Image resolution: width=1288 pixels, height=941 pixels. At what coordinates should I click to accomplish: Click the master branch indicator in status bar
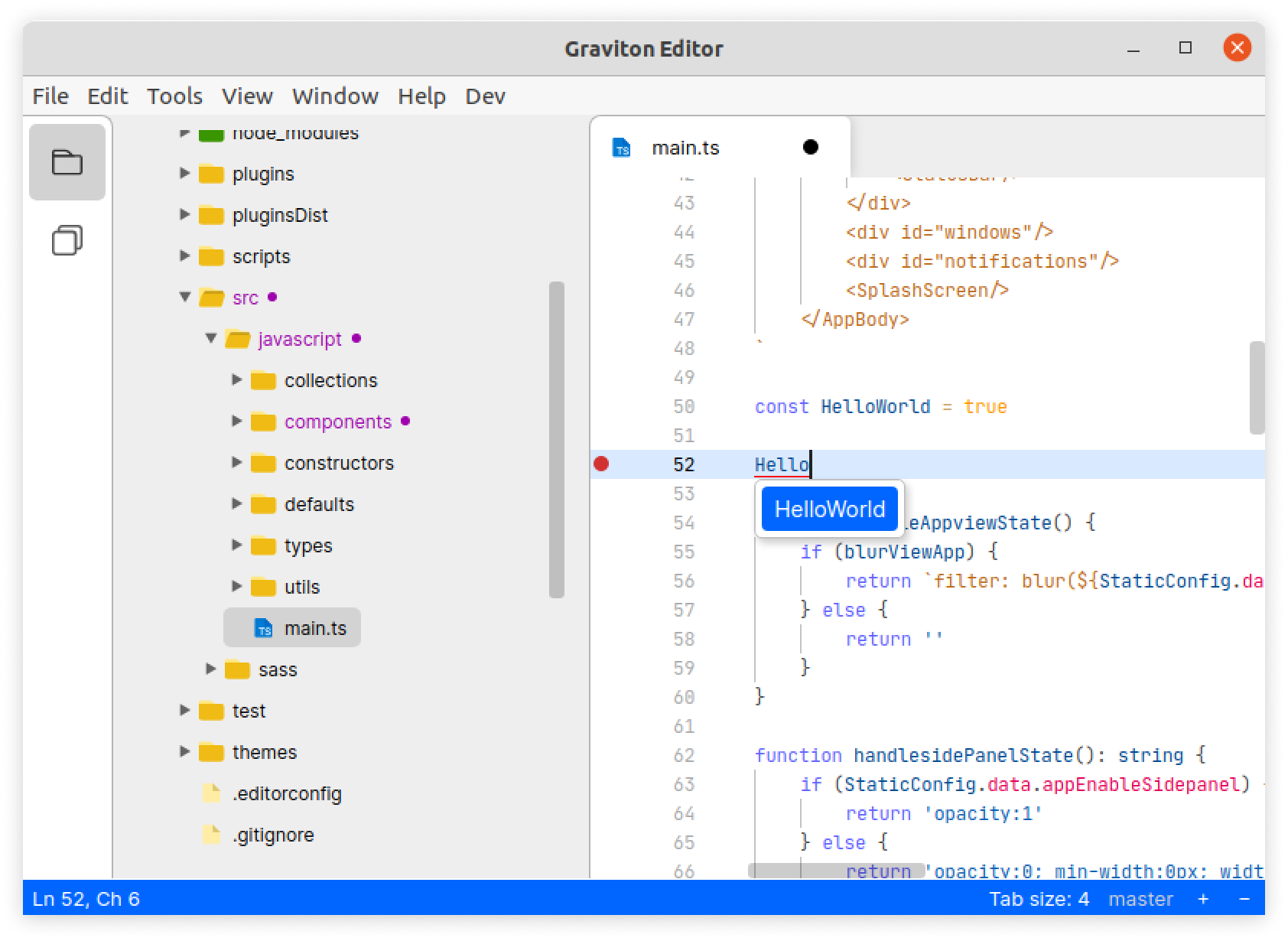click(x=1140, y=899)
